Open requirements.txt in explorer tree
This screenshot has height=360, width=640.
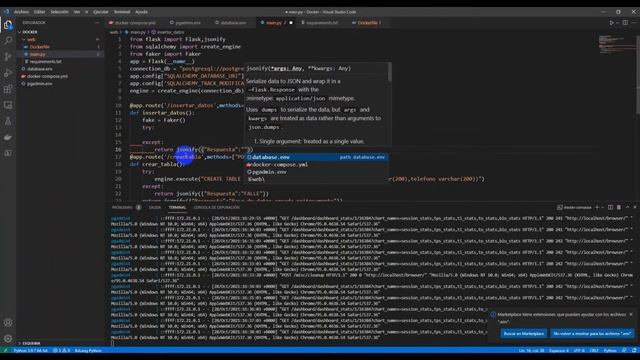tap(60, 62)
